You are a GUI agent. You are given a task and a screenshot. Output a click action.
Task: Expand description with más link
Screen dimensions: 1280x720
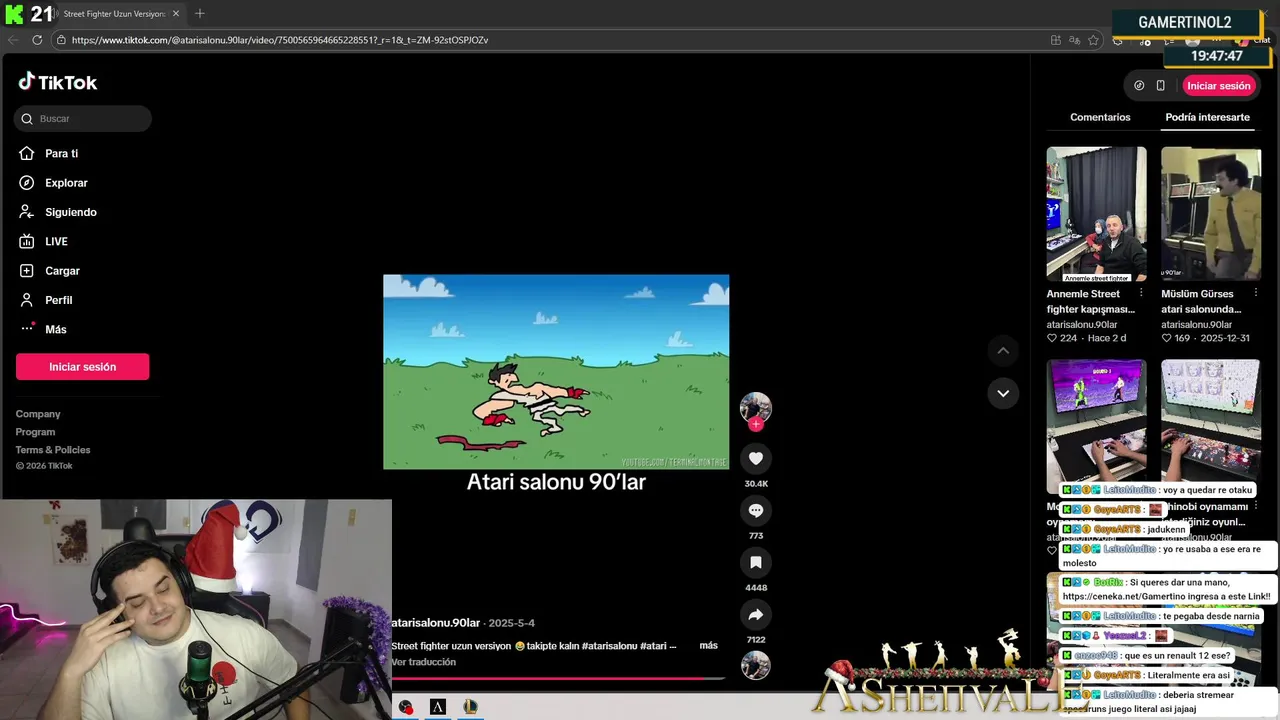708,646
